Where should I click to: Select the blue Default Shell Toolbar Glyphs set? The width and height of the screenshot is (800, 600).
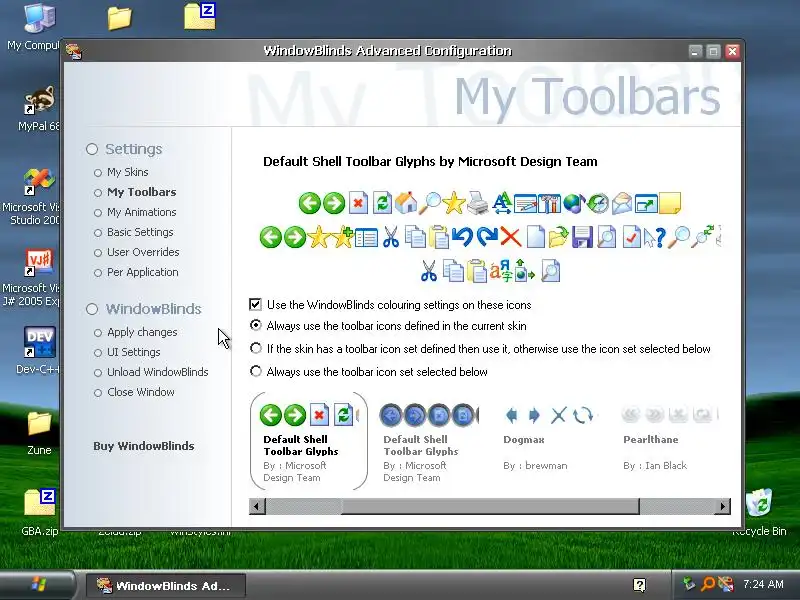(x=429, y=441)
